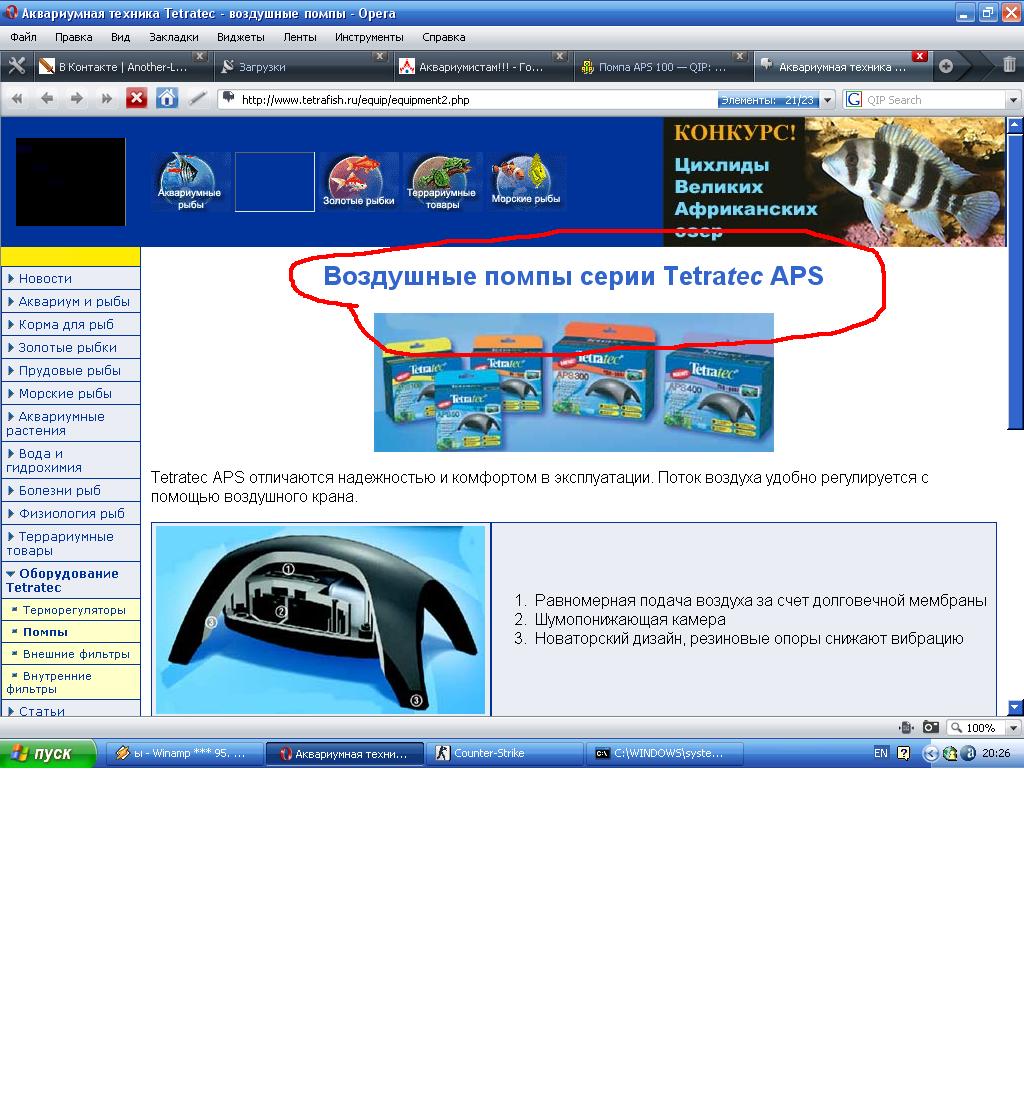Click the new tab plus button

946,67
